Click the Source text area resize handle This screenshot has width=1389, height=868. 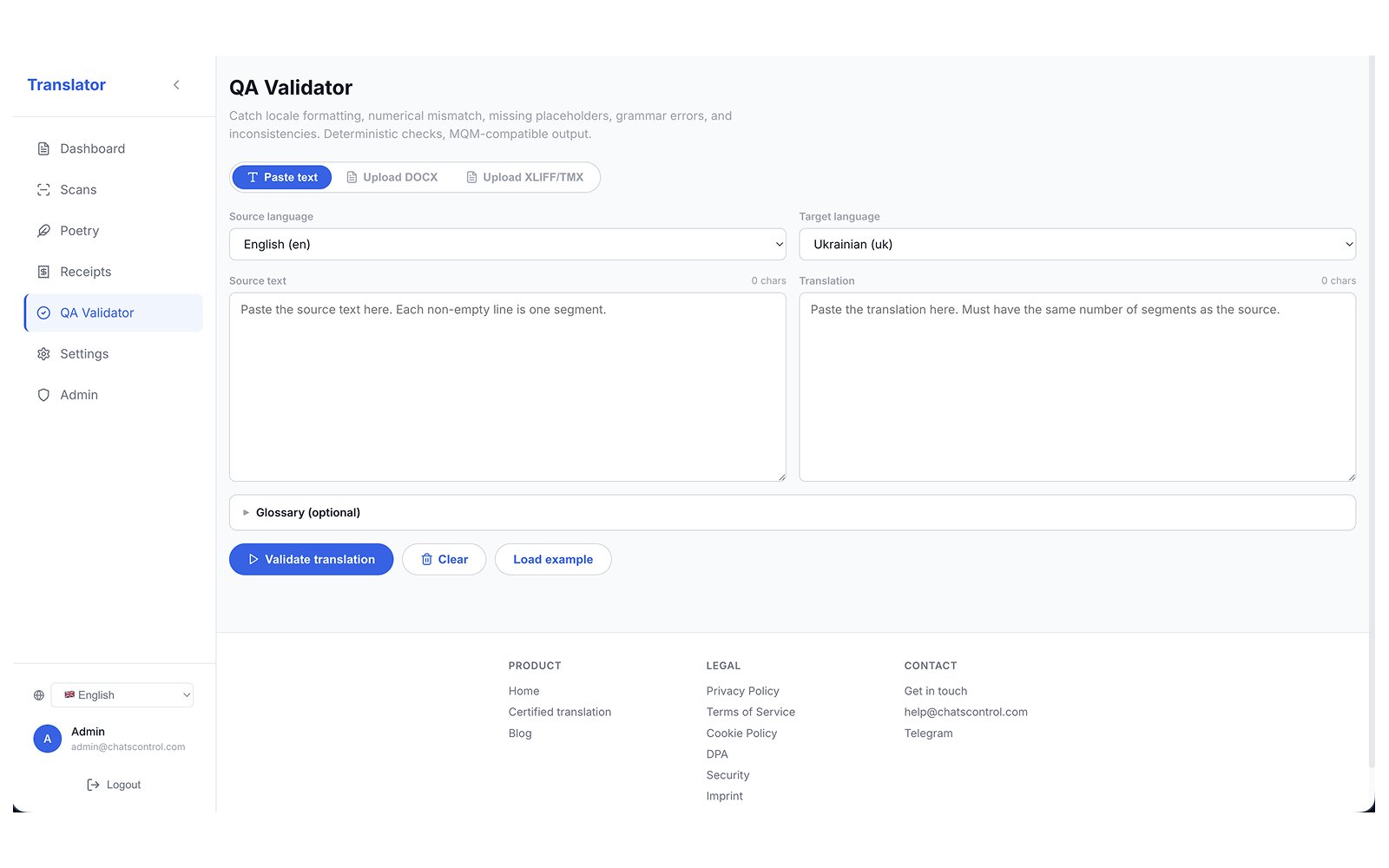tap(781, 477)
